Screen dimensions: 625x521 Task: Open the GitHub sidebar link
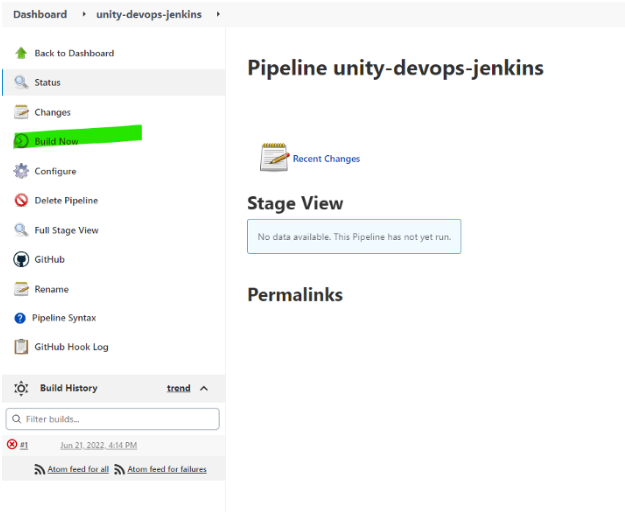click(49, 260)
